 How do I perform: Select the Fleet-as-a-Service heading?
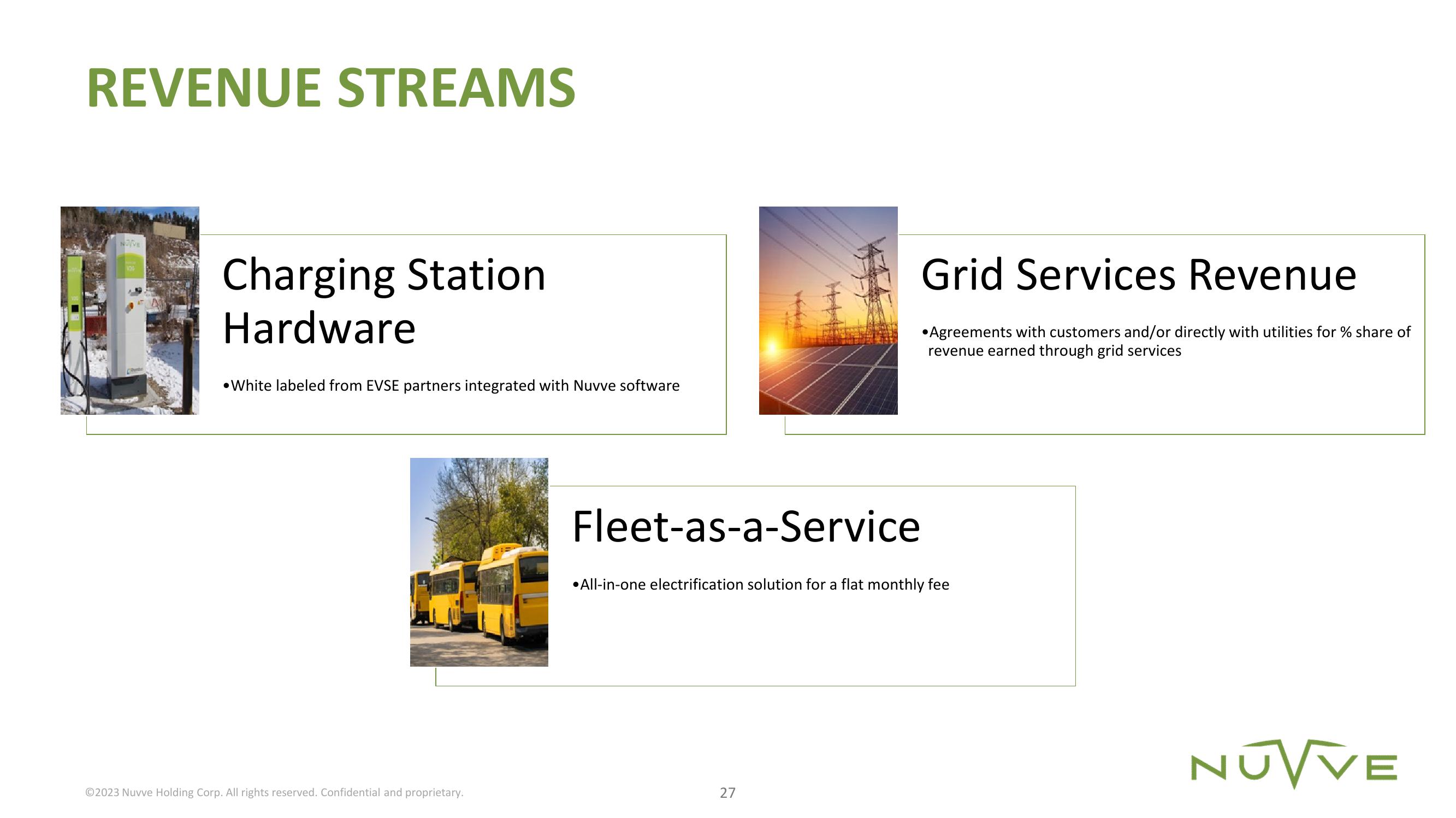tap(746, 527)
